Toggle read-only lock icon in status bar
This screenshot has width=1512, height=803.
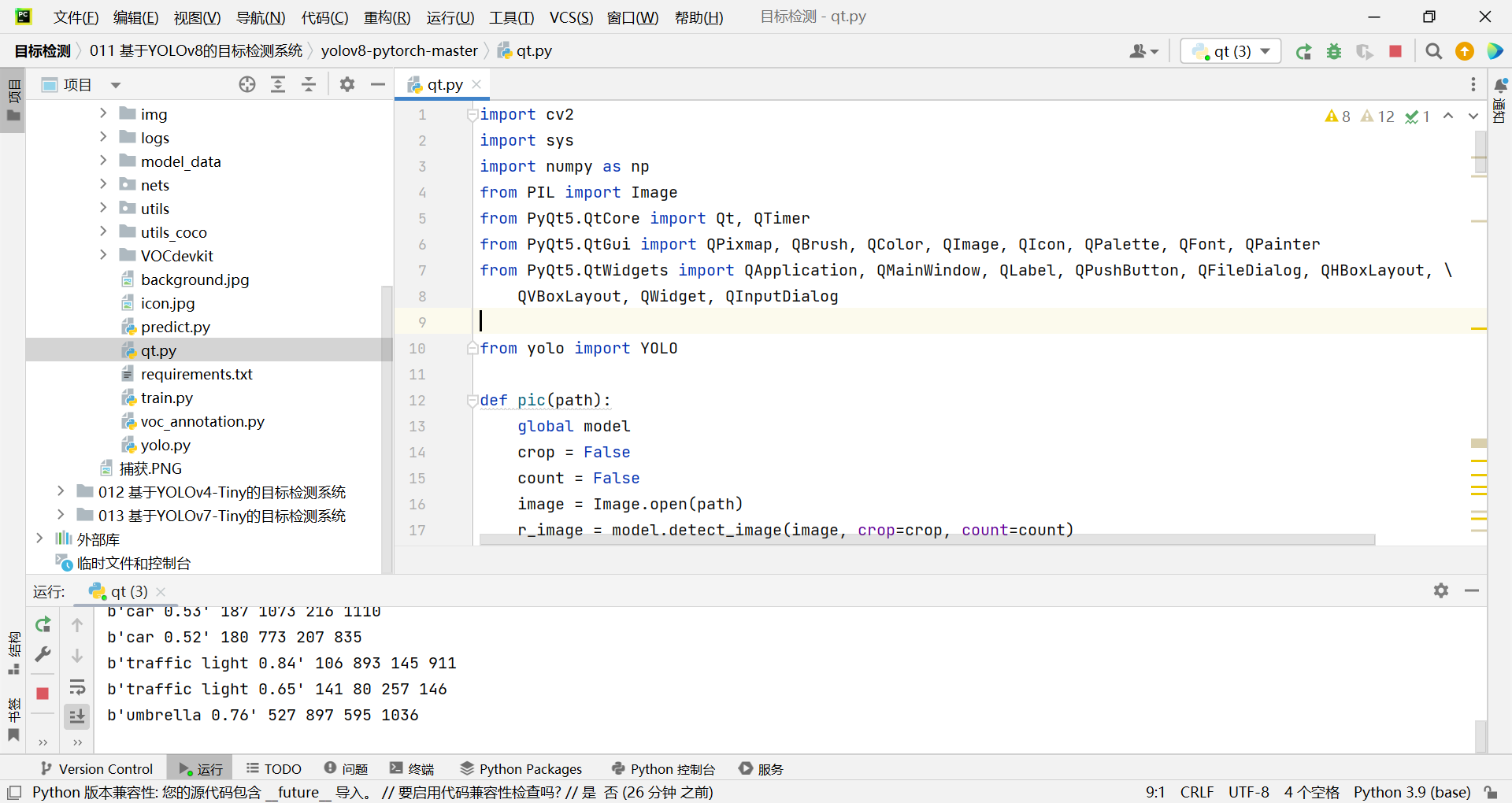pos(1491,792)
